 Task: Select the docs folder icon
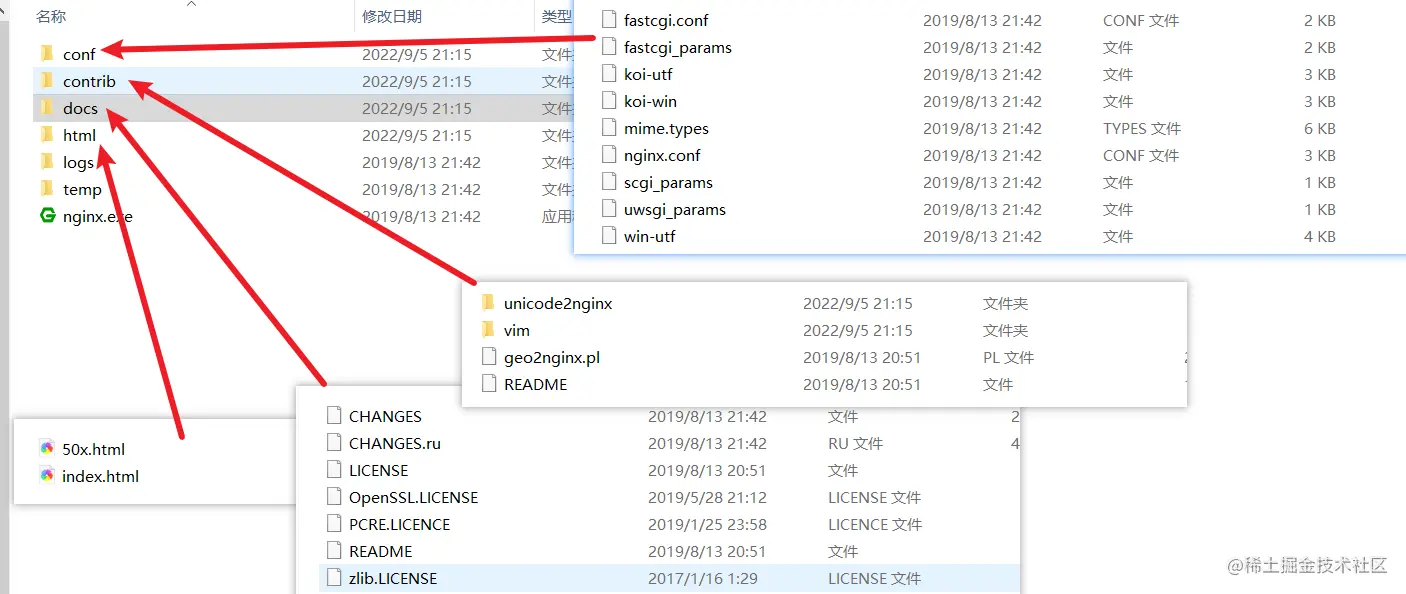tap(46, 107)
